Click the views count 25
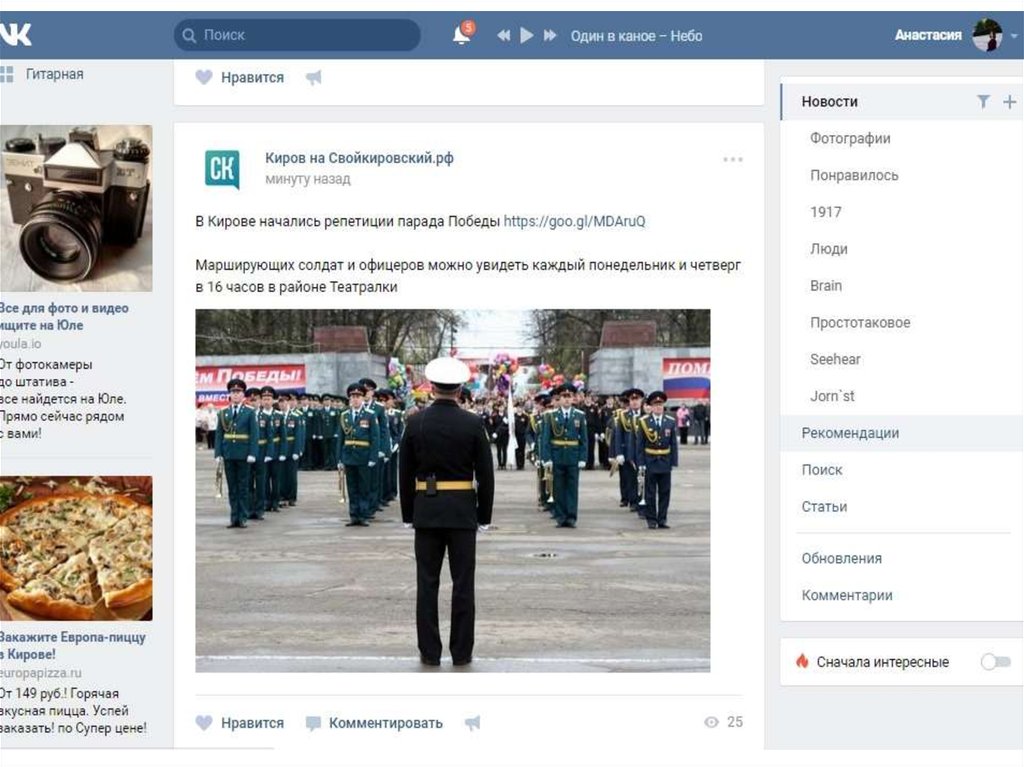Viewport: 1024px width, 767px height. (x=735, y=722)
